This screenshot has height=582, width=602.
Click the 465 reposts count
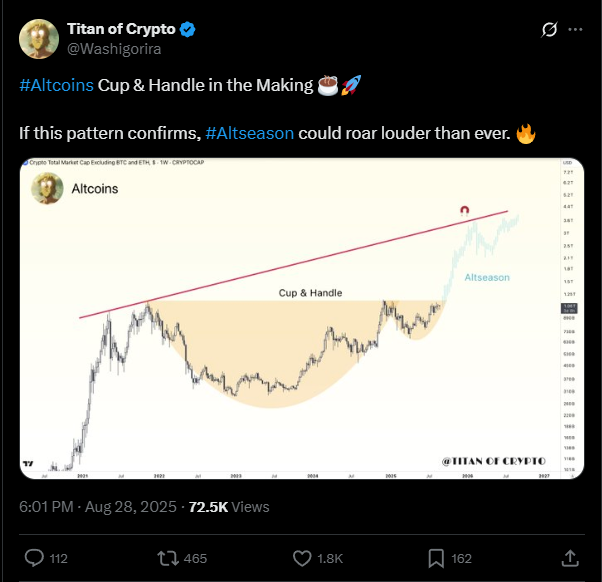pyautogui.click(x=195, y=558)
